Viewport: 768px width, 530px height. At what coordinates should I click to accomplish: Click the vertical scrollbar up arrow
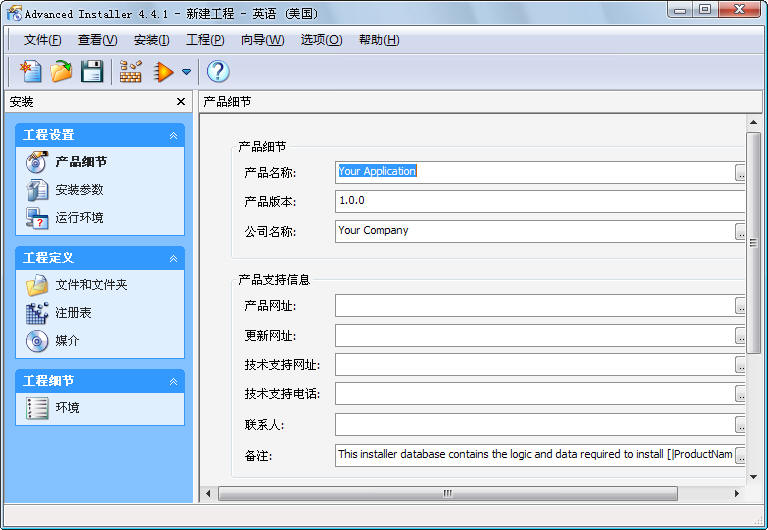tap(753, 122)
